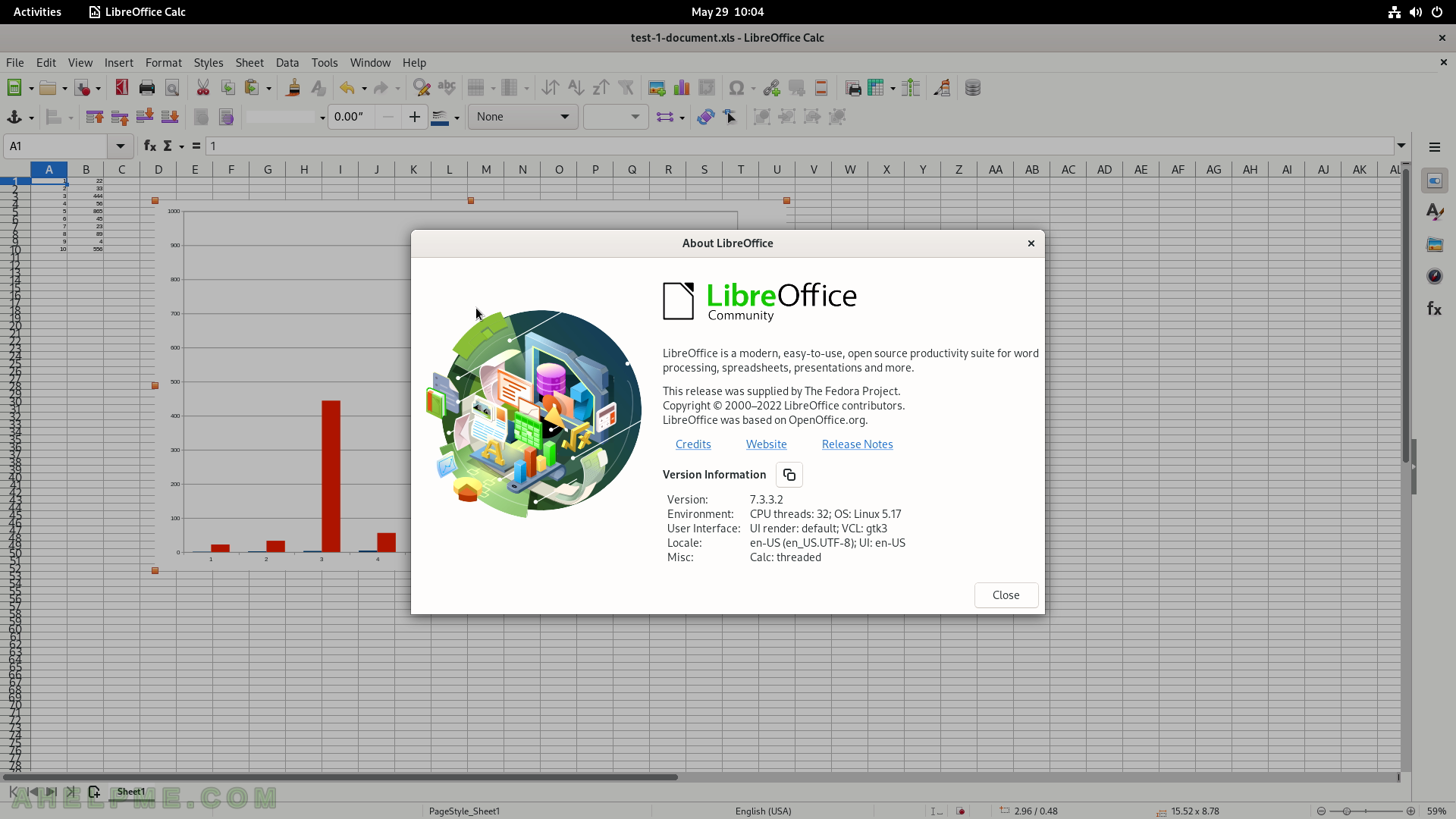Viewport: 1456px width, 819px height.
Task: Click the zoom slider in status bar
Action: 1366,811
